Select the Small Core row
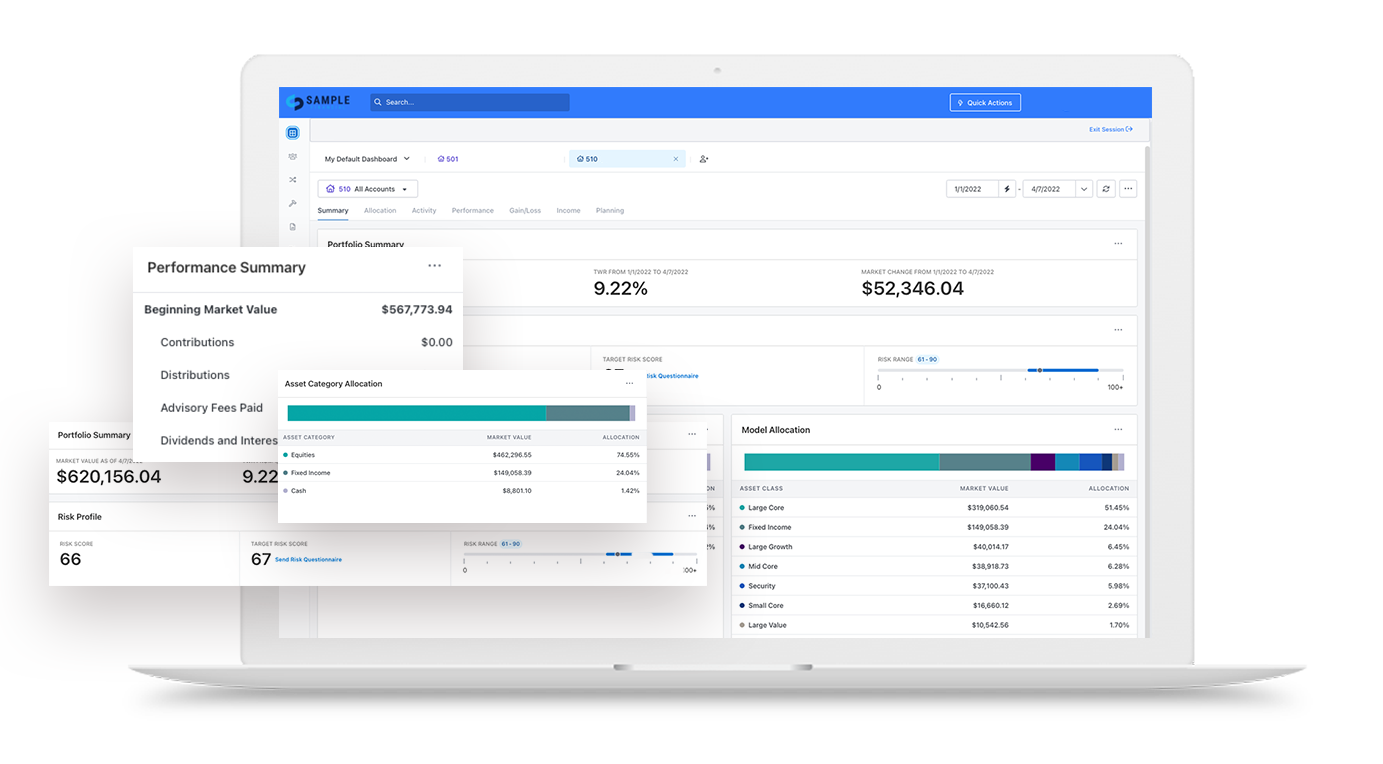Screen dimensions: 1383x764 pyautogui.click(x=934, y=605)
